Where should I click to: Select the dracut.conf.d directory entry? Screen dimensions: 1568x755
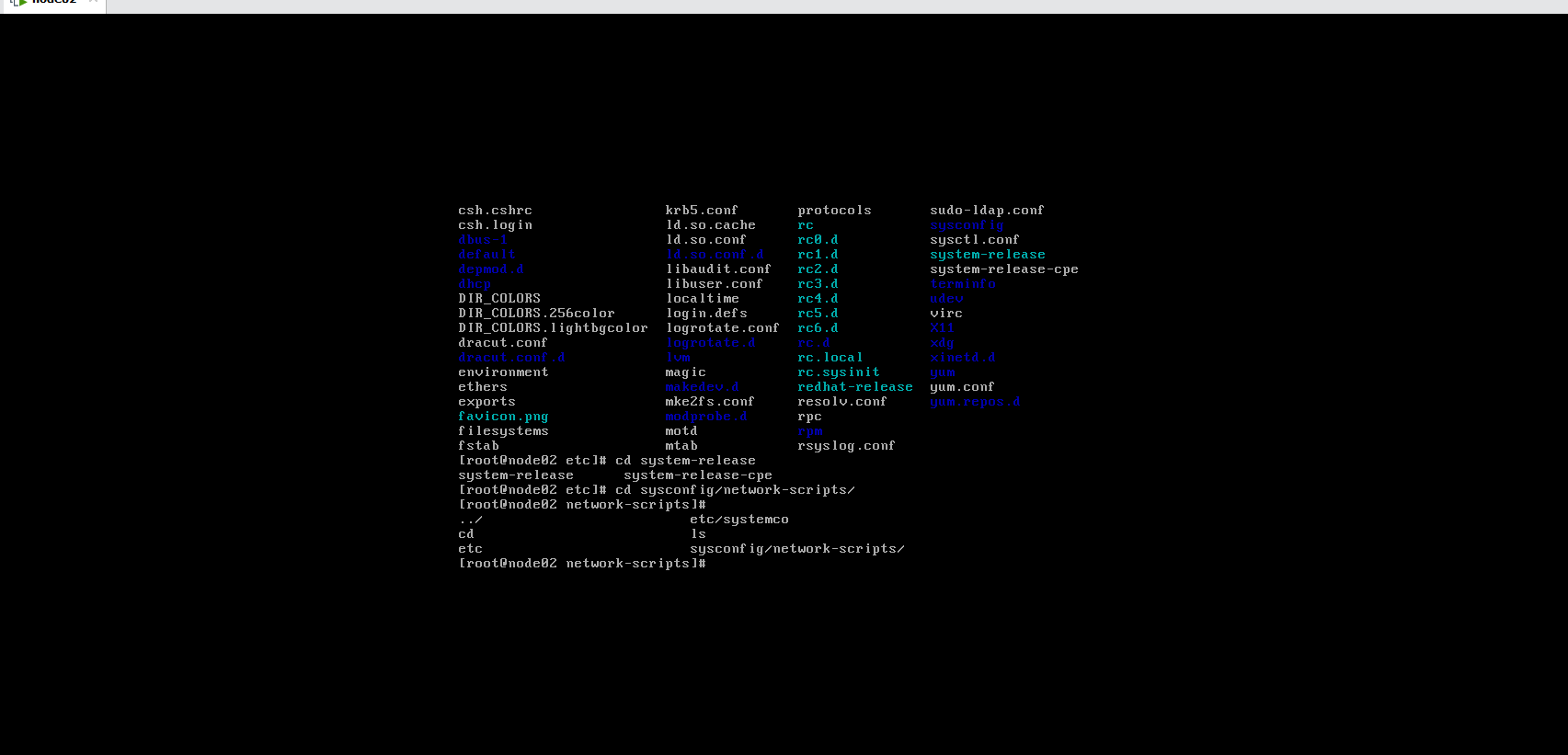pyautogui.click(x=511, y=358)
